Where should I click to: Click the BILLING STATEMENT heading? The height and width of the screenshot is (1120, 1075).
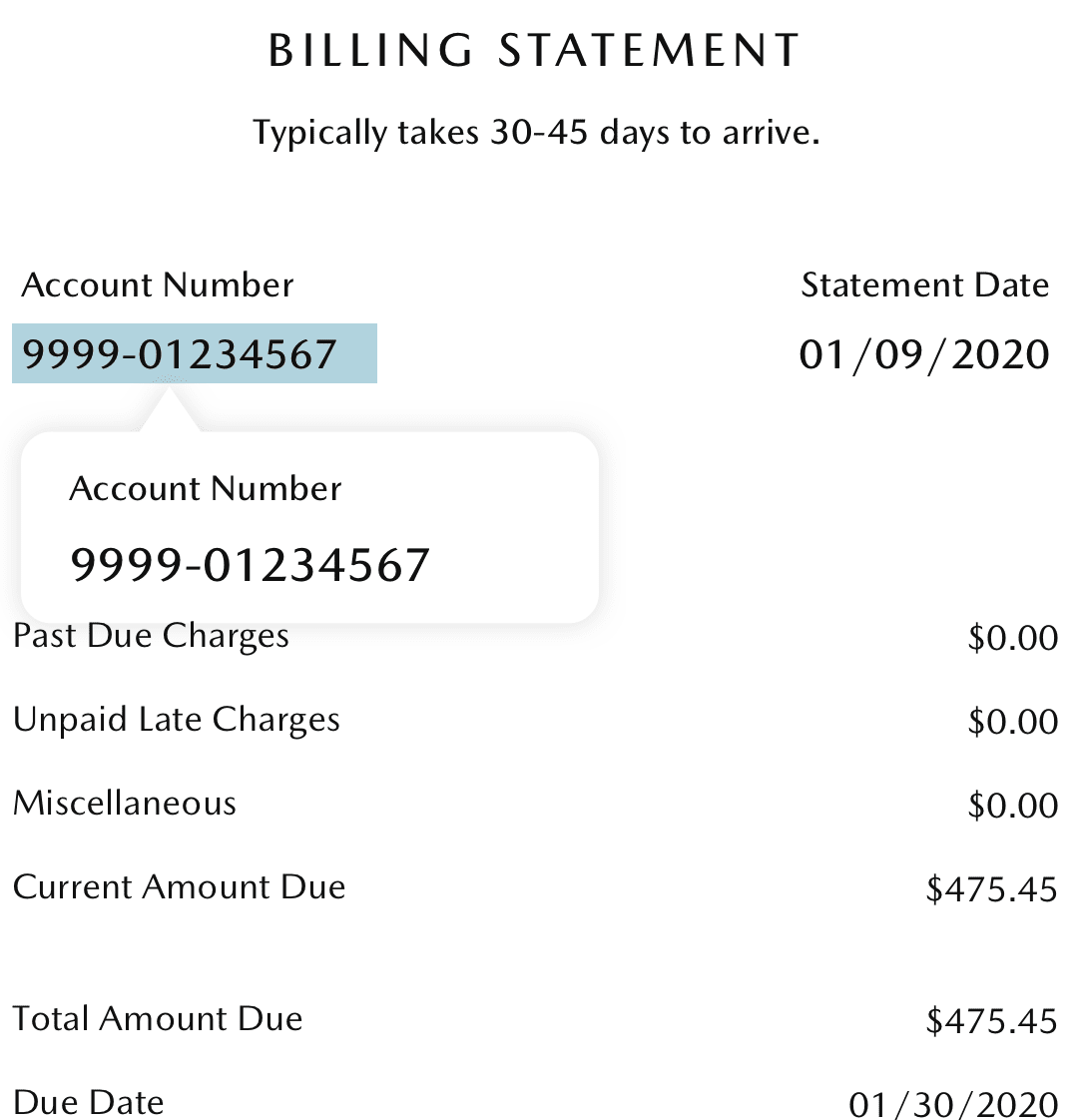point(535,52)
